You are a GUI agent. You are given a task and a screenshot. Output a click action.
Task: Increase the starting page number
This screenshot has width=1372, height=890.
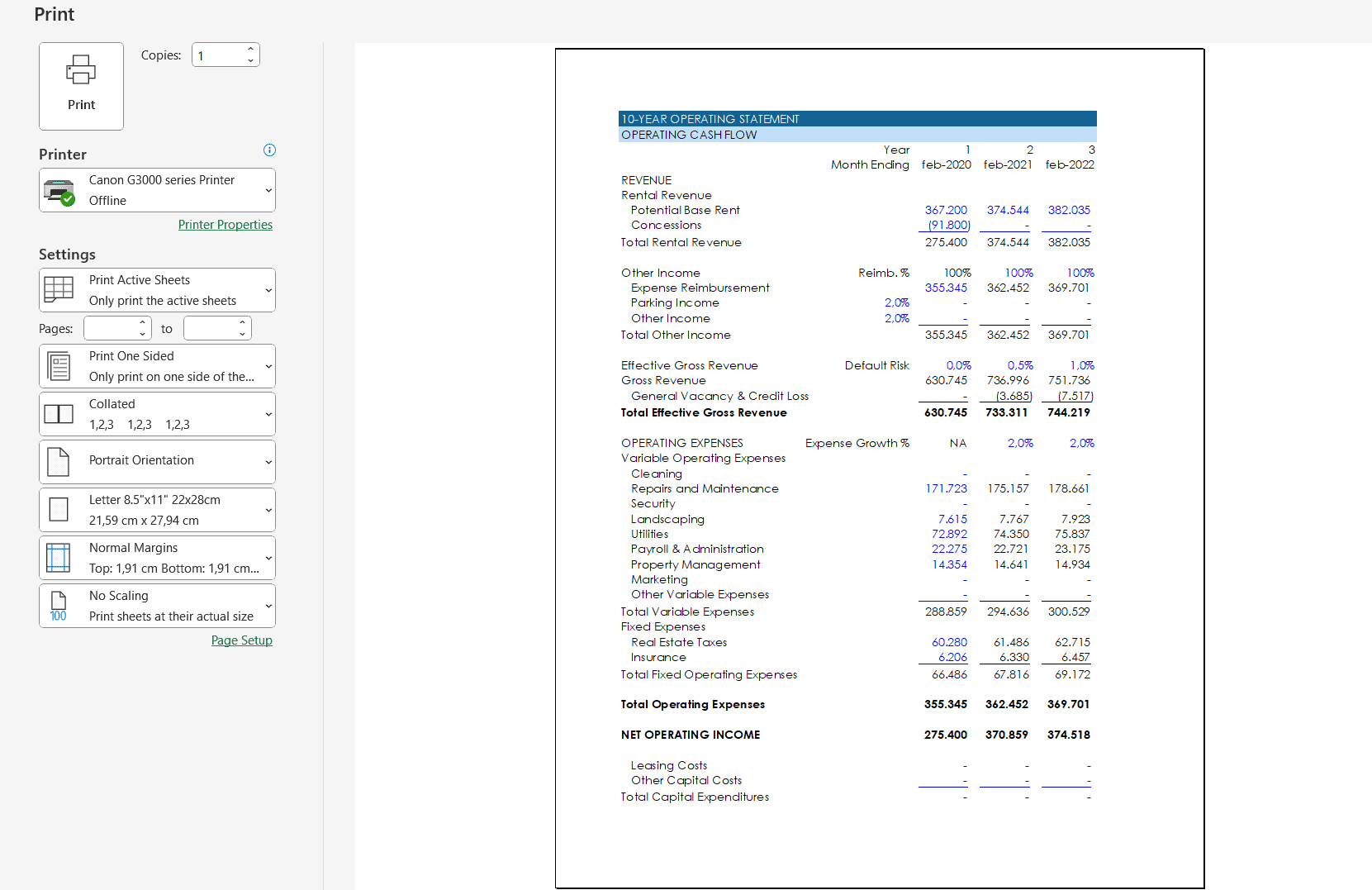tap(142, 323)
